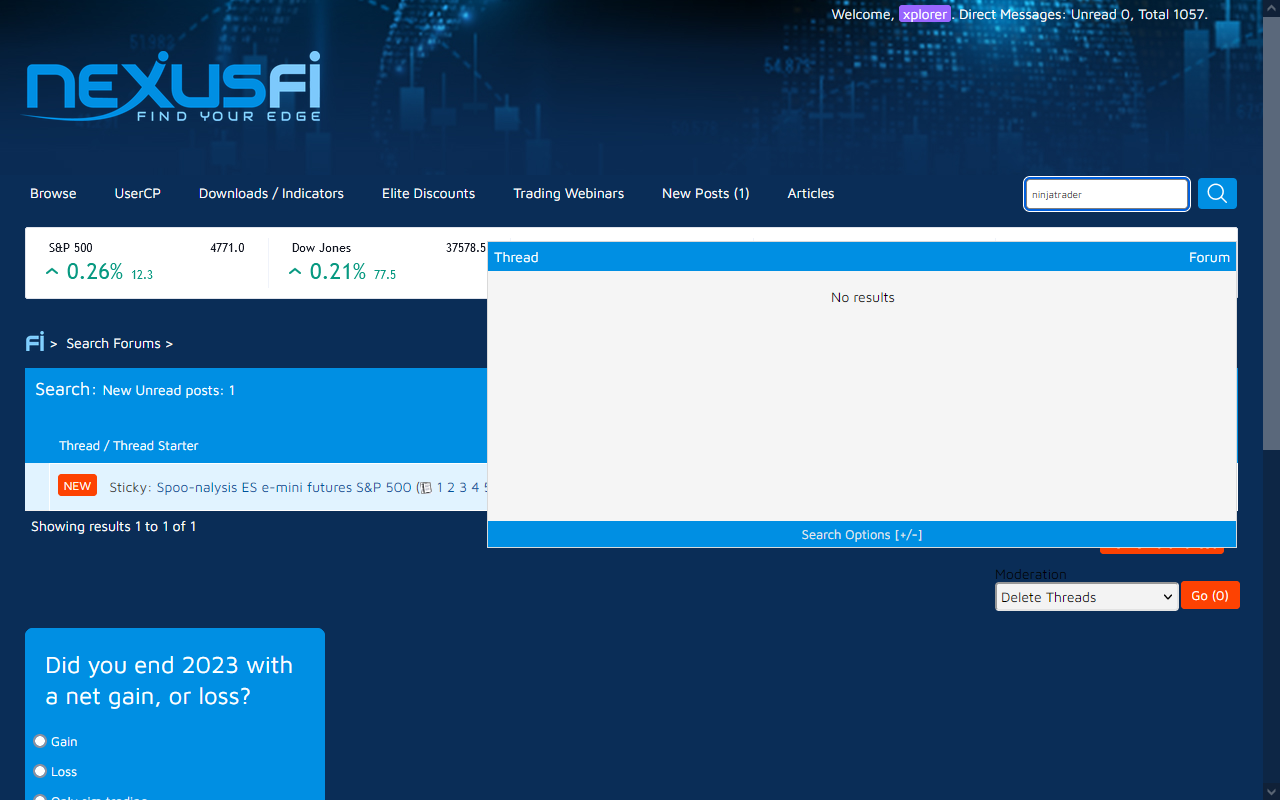
Task: Go to page 2 of Spoo-nalysis thread
Action: pos(452,487)
